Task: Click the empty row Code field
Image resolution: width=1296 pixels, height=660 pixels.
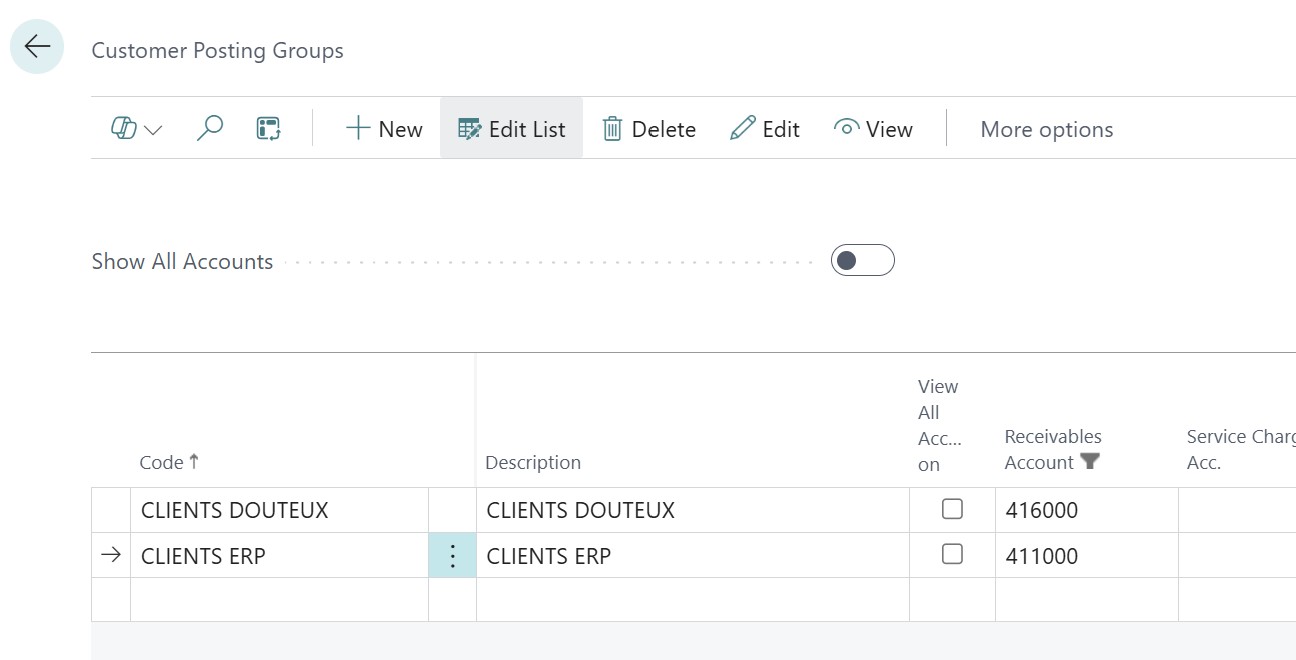Action: tap(280, 600)
